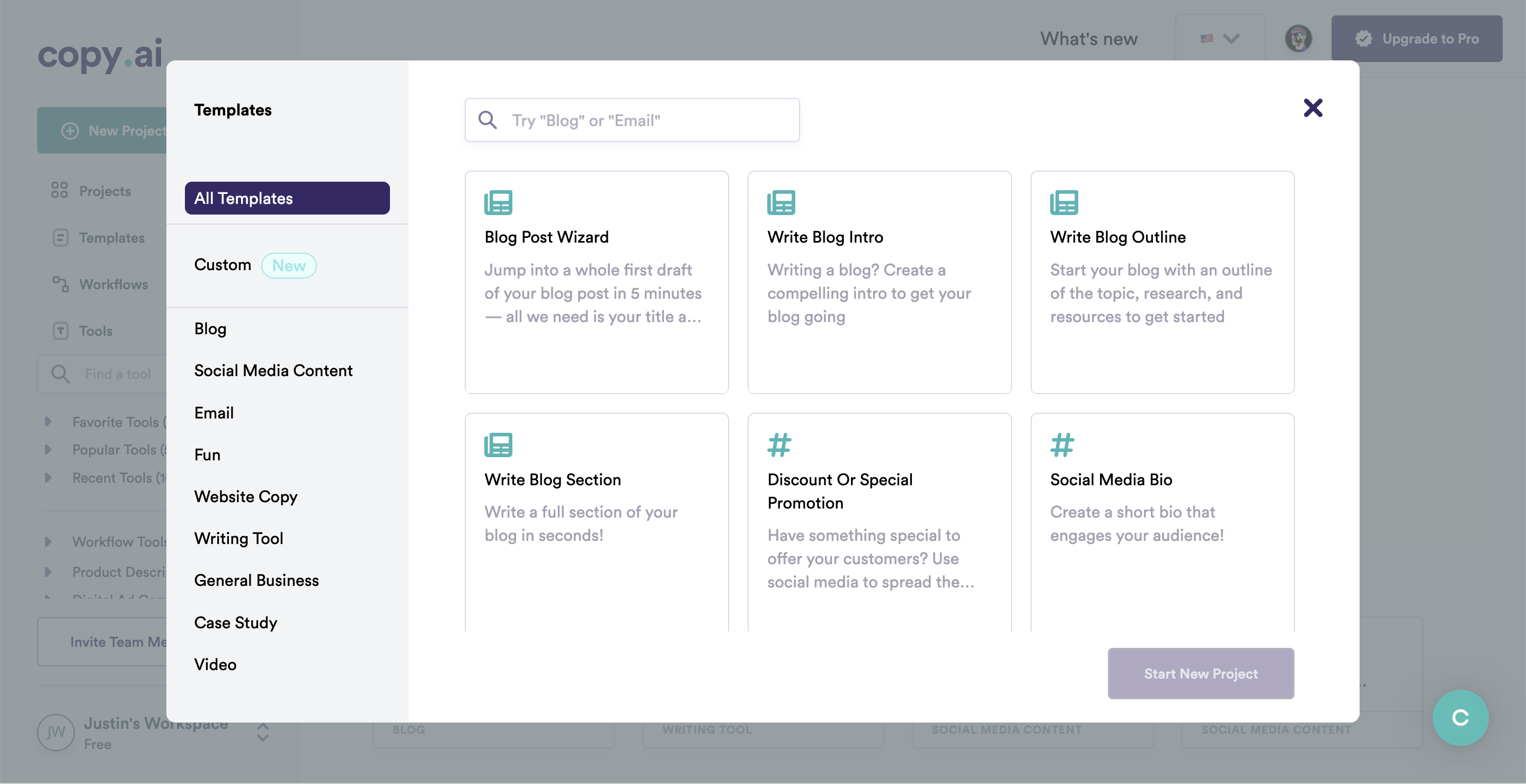This screenshot has width=1526, height=784.
Task: Select the Projects grid icon in sidebar
Action: tap(59, 191)
